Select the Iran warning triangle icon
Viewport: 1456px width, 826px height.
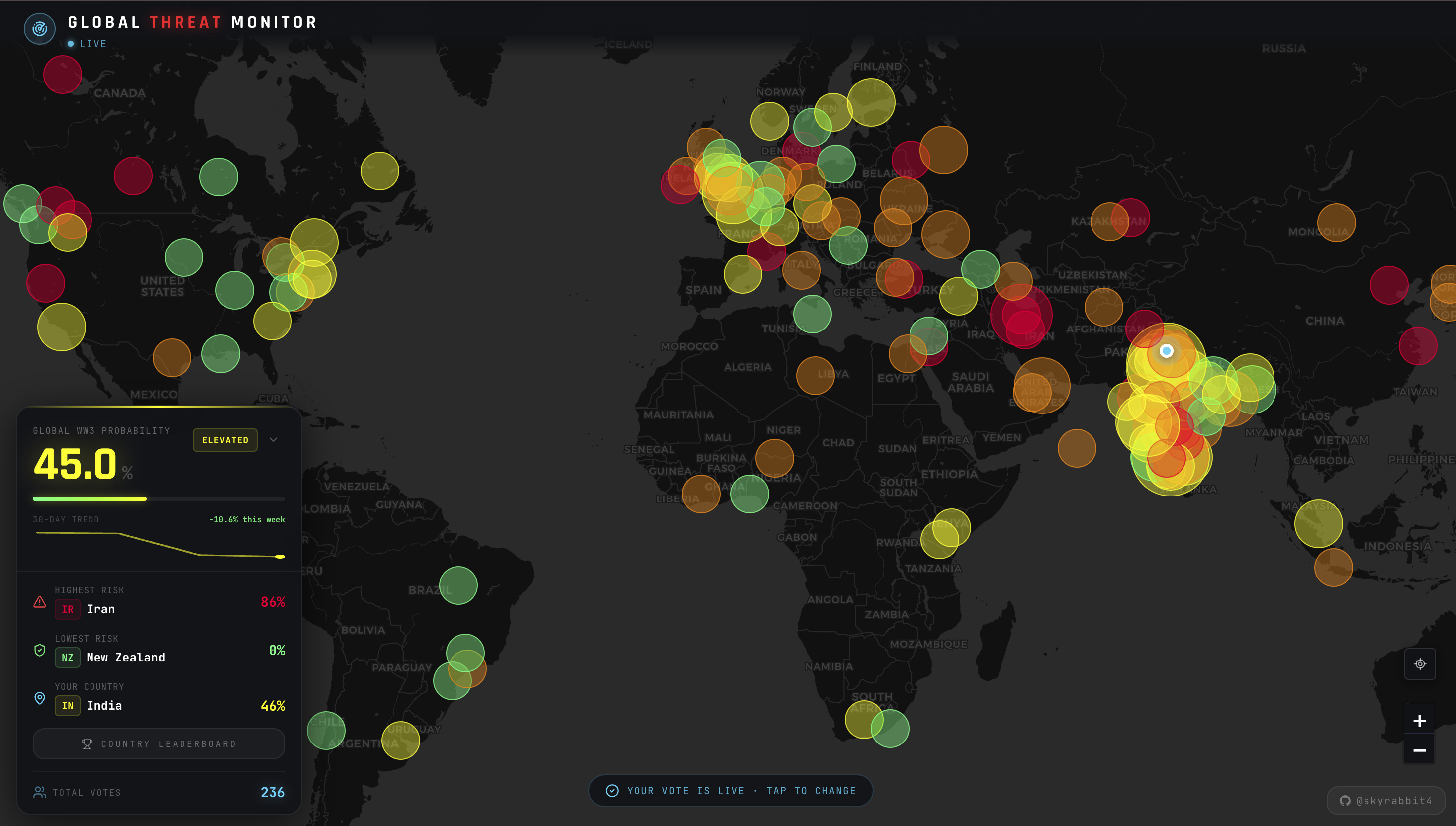[x=39, y=602]
